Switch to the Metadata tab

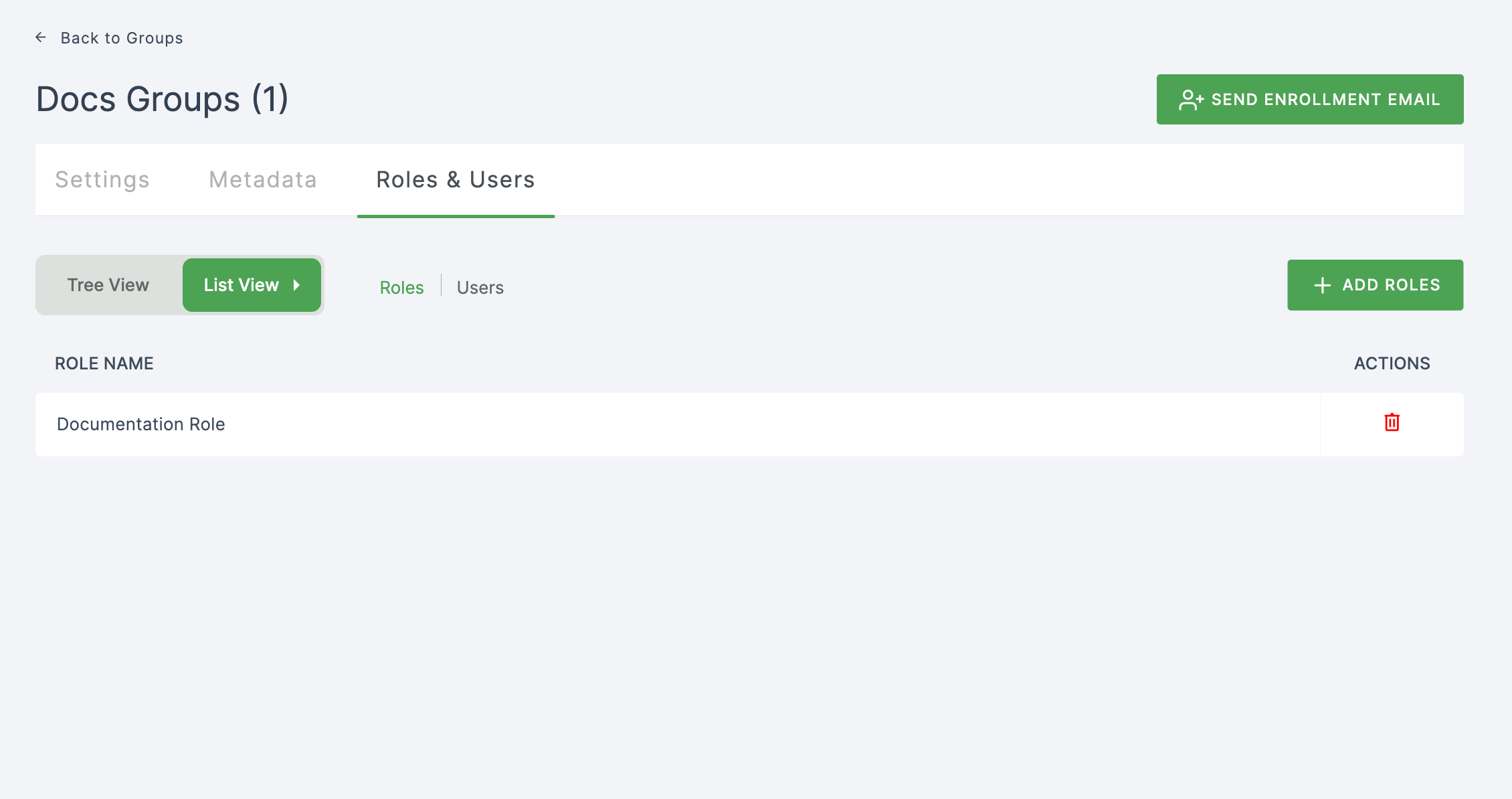pyautogui.click(x=263, y=179)
